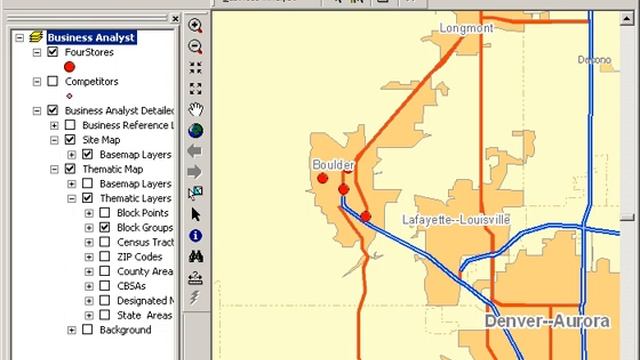640x360 pixels.
Task: Enable the State Areas layer
Action: click(105, 315)
